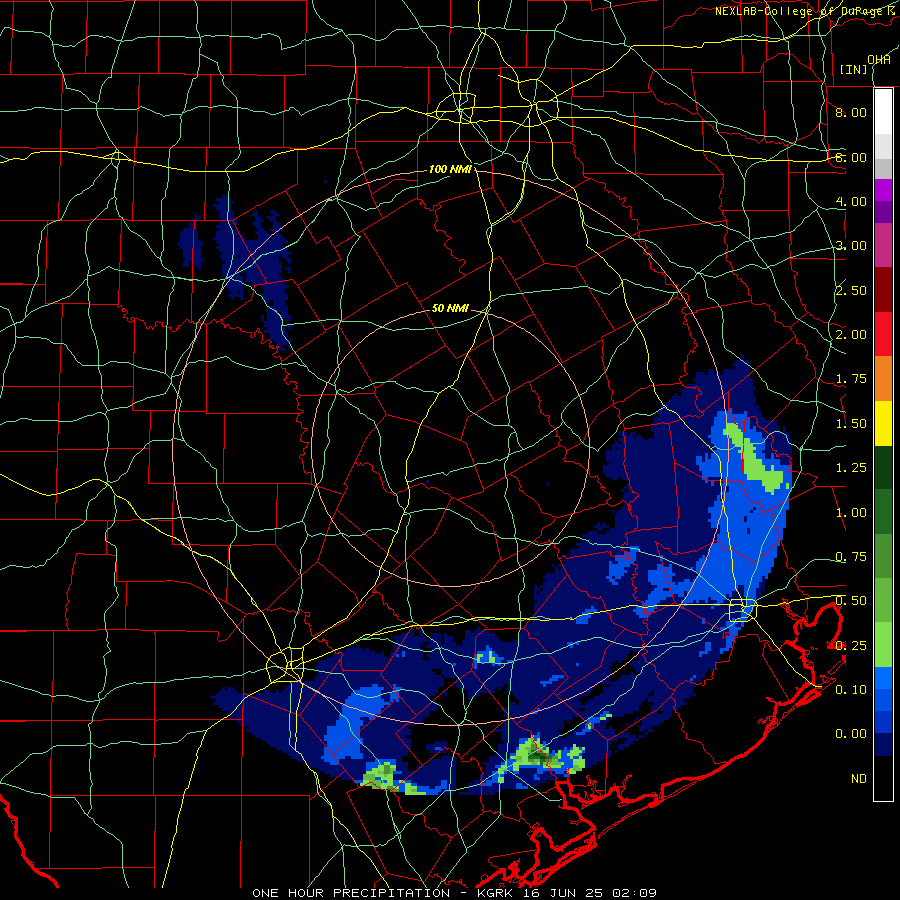This screenshot has width=900, height=900.
Task: Click the ND legend label
Action: pos(859,779)
